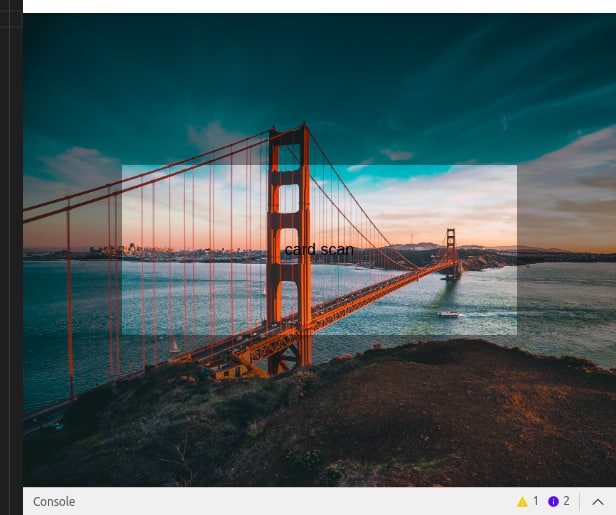This screenshot has width=616, height=515.
Task: Click the purple info messages icon
Action: click(553, 502)
